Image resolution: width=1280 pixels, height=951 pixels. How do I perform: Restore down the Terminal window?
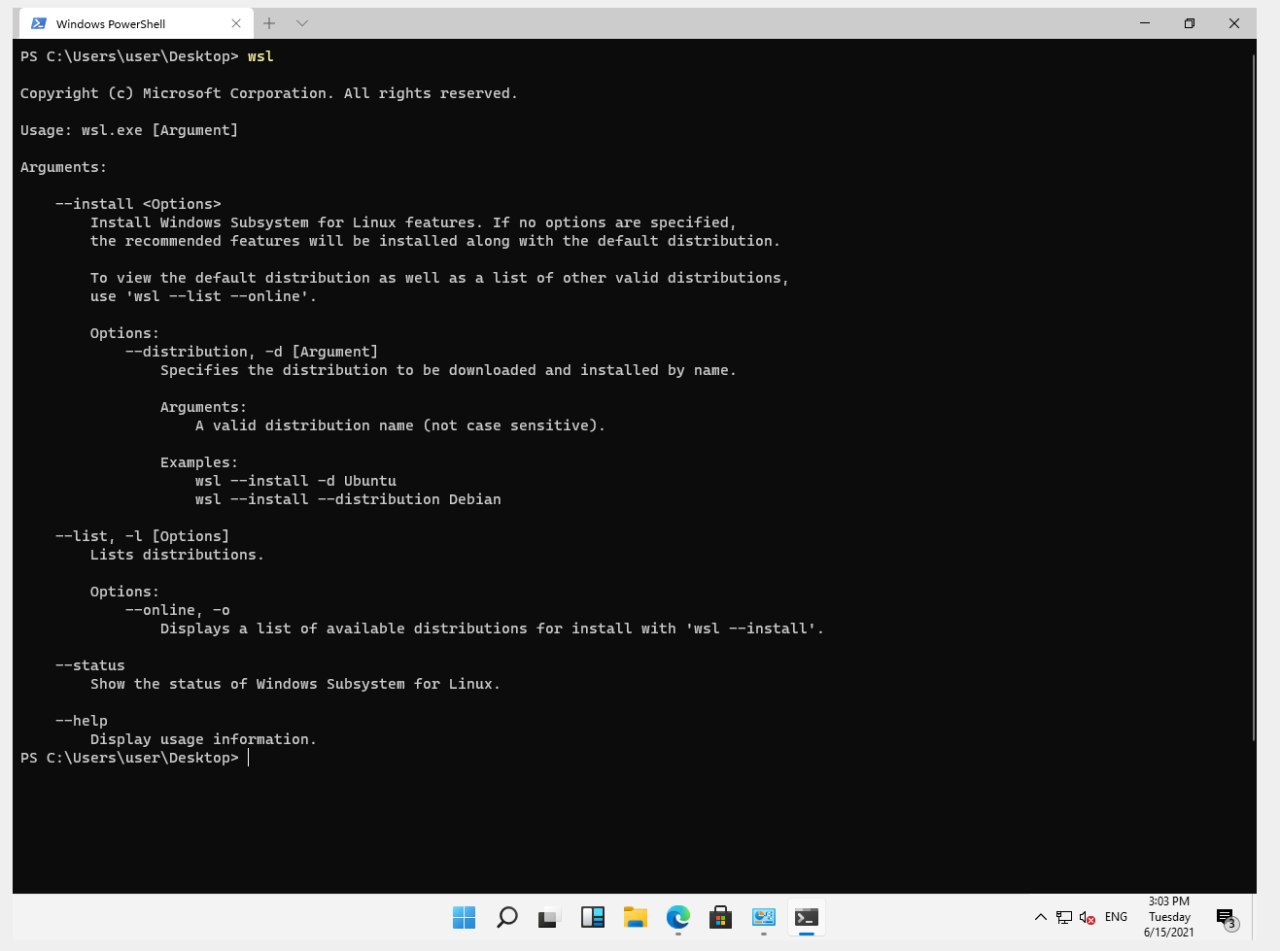pos(1189,23)
